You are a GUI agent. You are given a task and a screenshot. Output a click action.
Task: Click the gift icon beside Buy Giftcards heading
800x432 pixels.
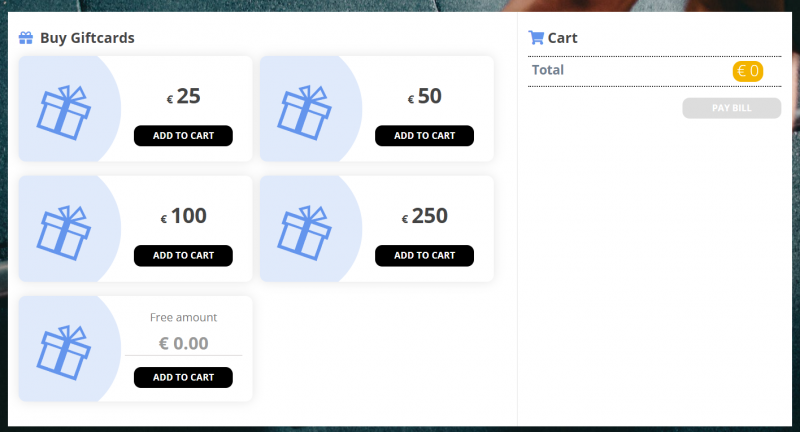(26, 38)
